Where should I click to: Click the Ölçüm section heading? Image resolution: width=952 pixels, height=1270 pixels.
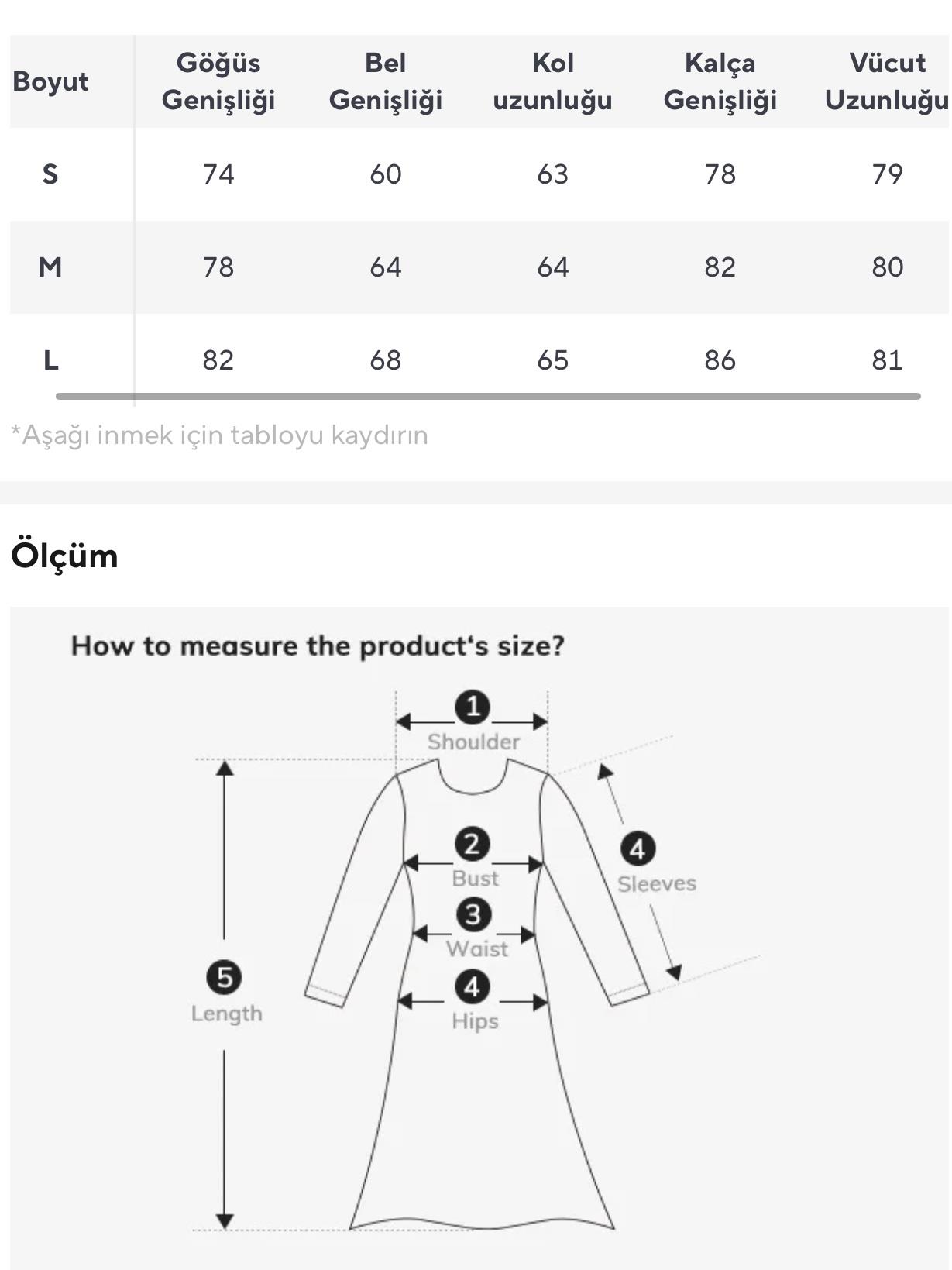[x=64, y=556]
